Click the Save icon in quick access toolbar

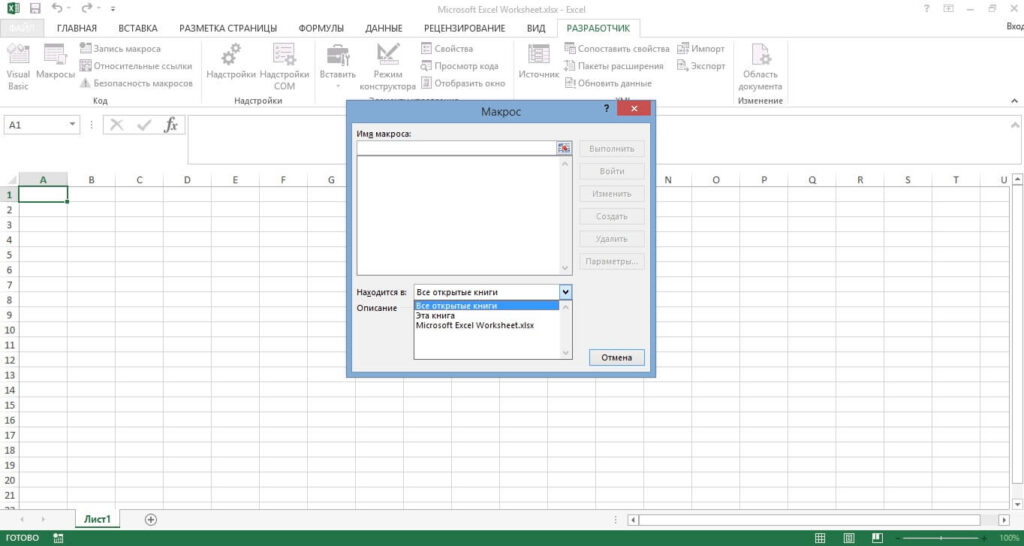(x=35, y=9)
